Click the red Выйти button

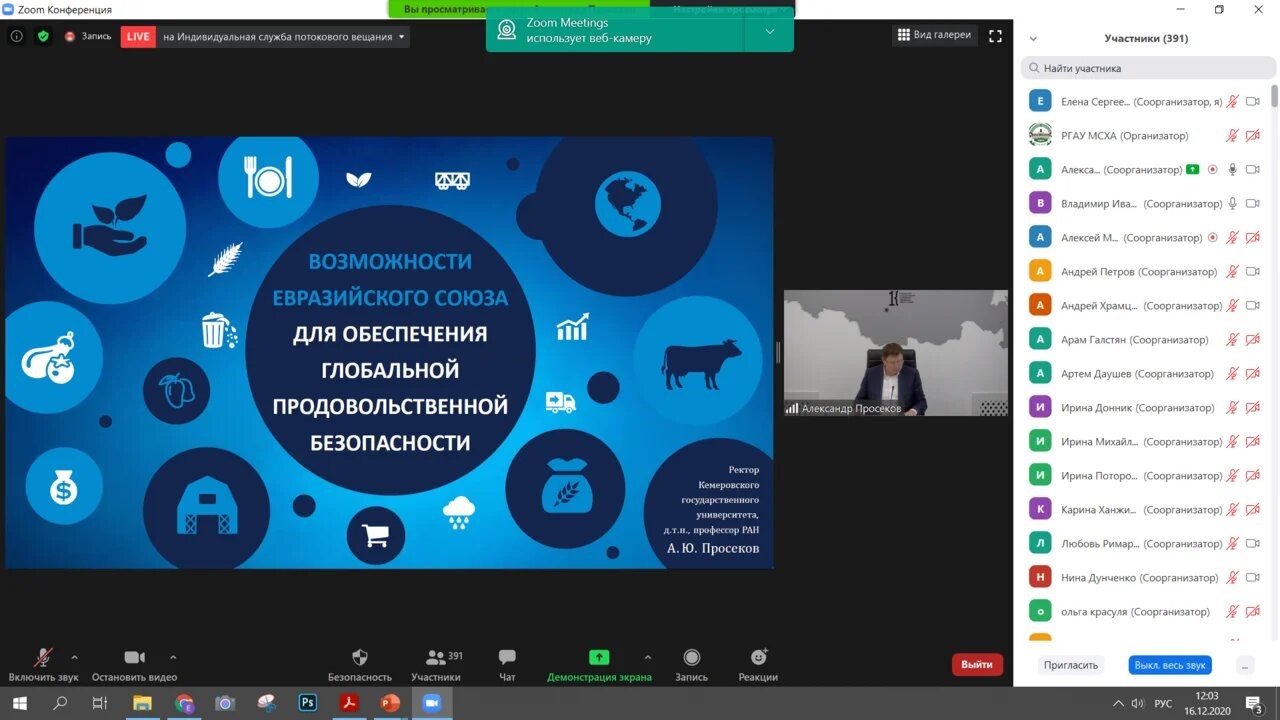pyautogui.click(x=976, y=664)
